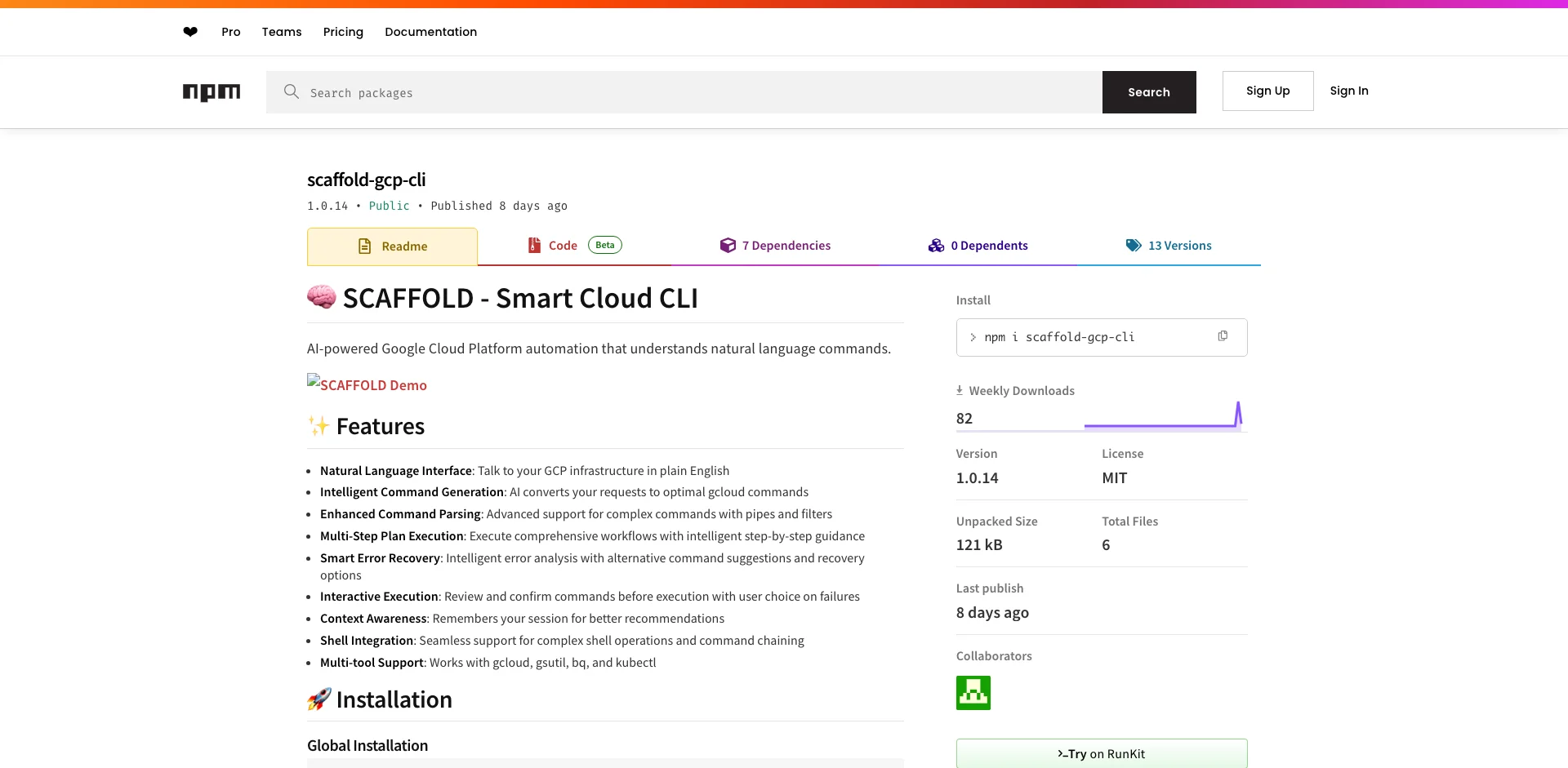The image size is (1568, 768).
Task: Open the collaborator avatar profile
Action: (973, 692)
